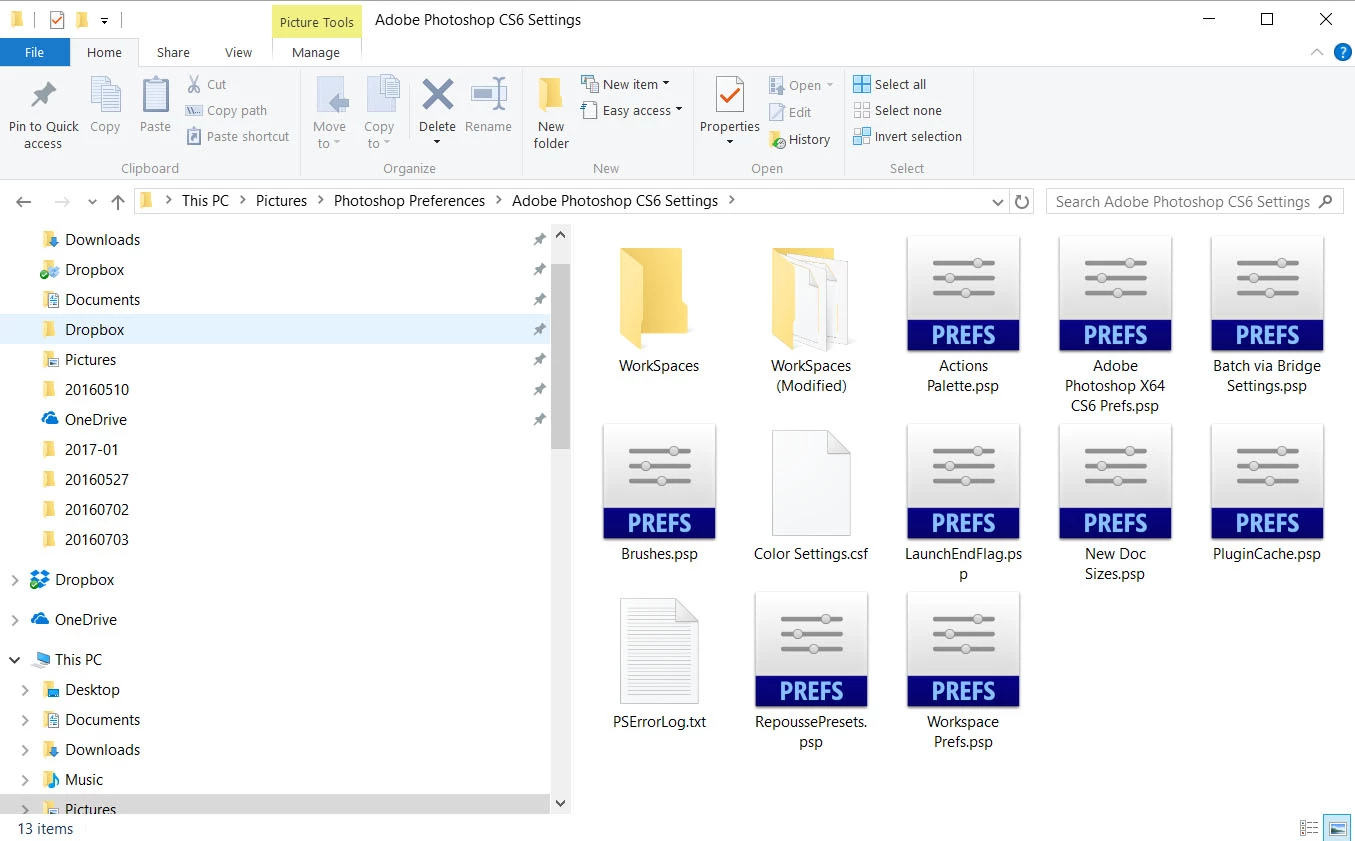The width and height of the screenshot is (1355, 841).
Task: Select Adobe Photoshop X64 CS6 Prefs.psp
Action: click(1115, 326)
